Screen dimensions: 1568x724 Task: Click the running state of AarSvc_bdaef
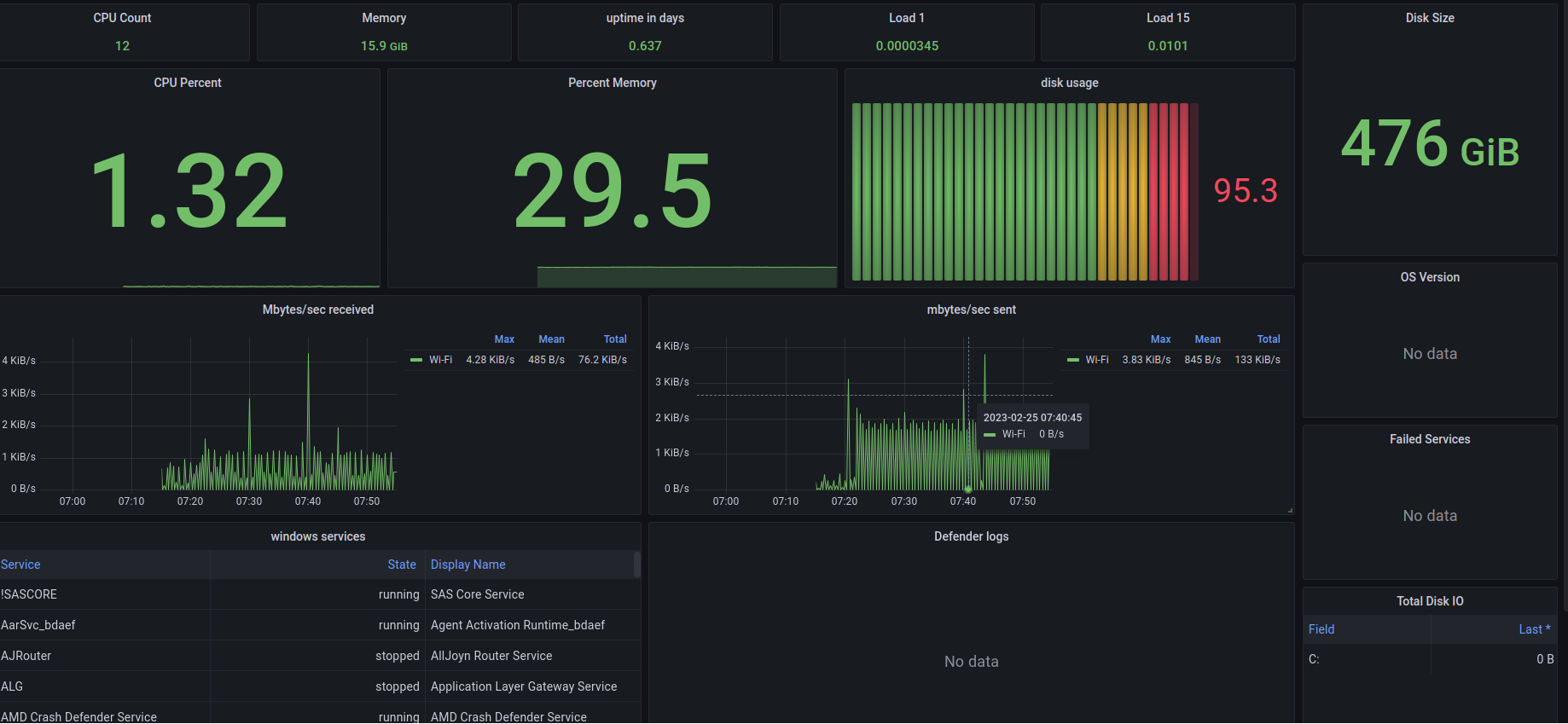pyautogui.click(x=399, y=625)
